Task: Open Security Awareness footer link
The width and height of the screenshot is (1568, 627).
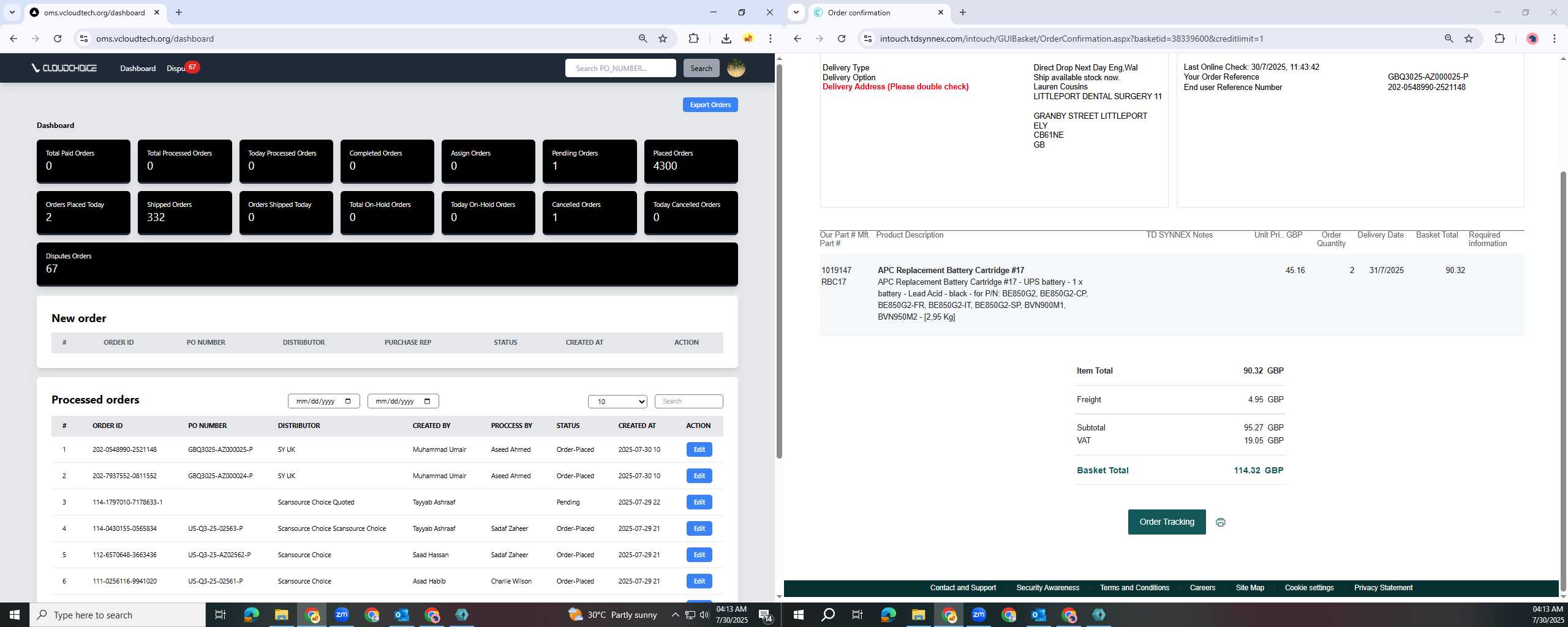Action: (x=1047, y=588)
